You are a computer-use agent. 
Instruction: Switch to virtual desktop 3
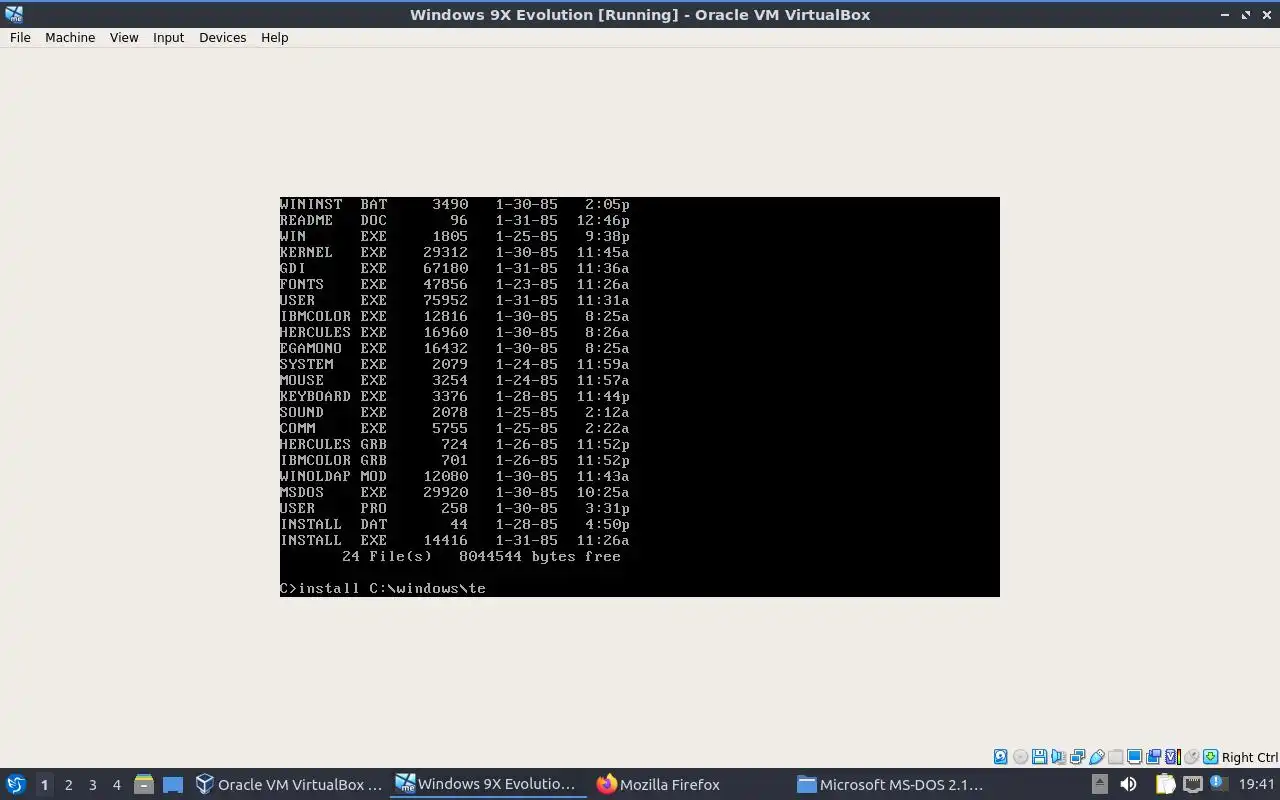coord(92,785)
